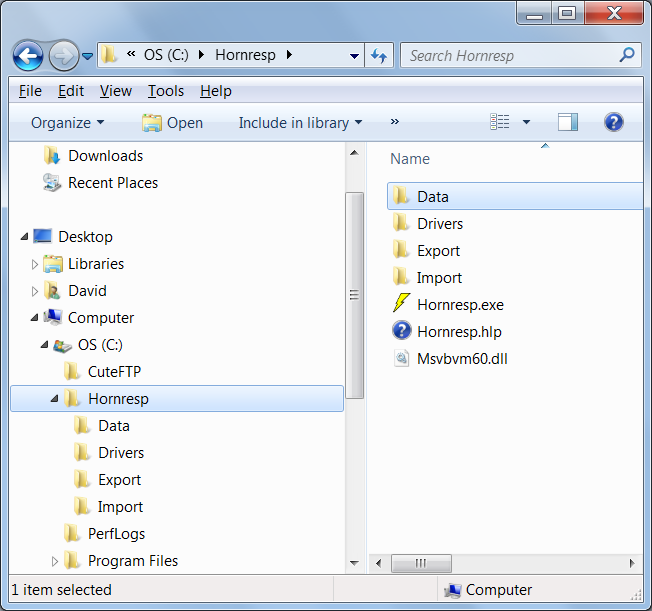Open the View menu
Screen dimensions: 652x611
pyautogui.click(x=116, y=91)
